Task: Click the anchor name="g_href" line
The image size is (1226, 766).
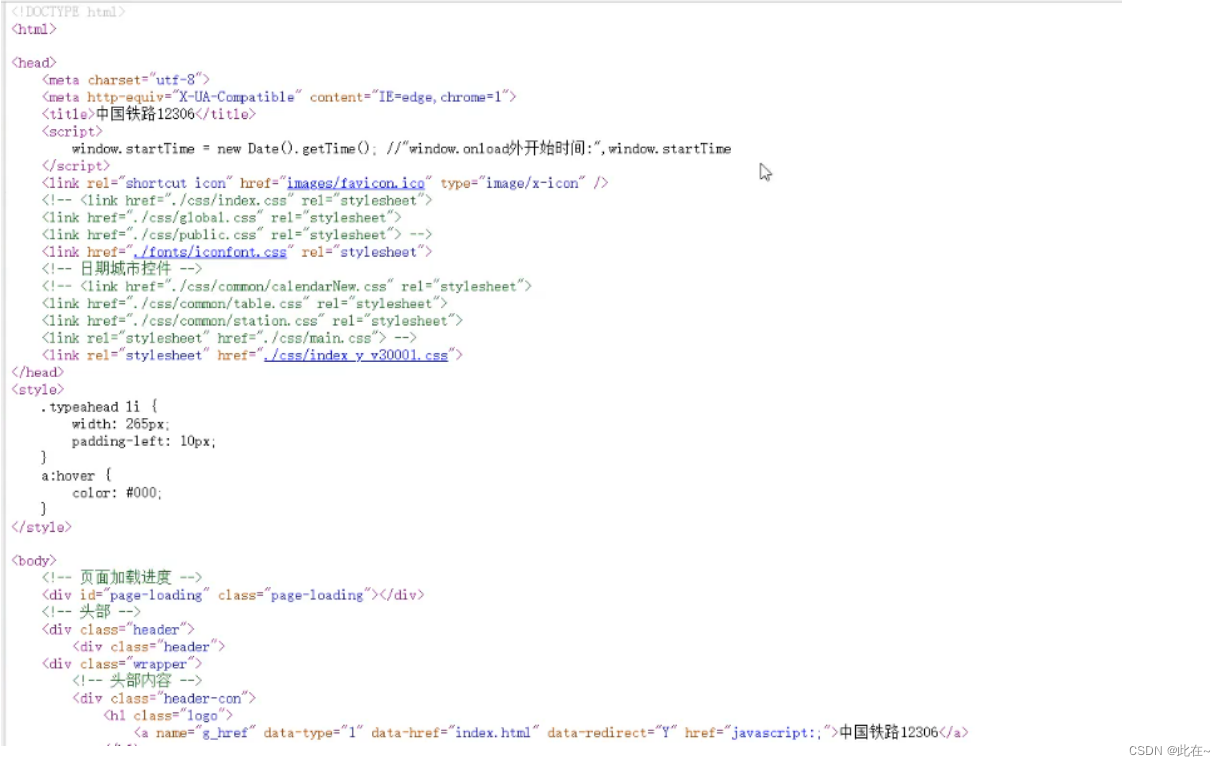Action: (x=551, y=732)
